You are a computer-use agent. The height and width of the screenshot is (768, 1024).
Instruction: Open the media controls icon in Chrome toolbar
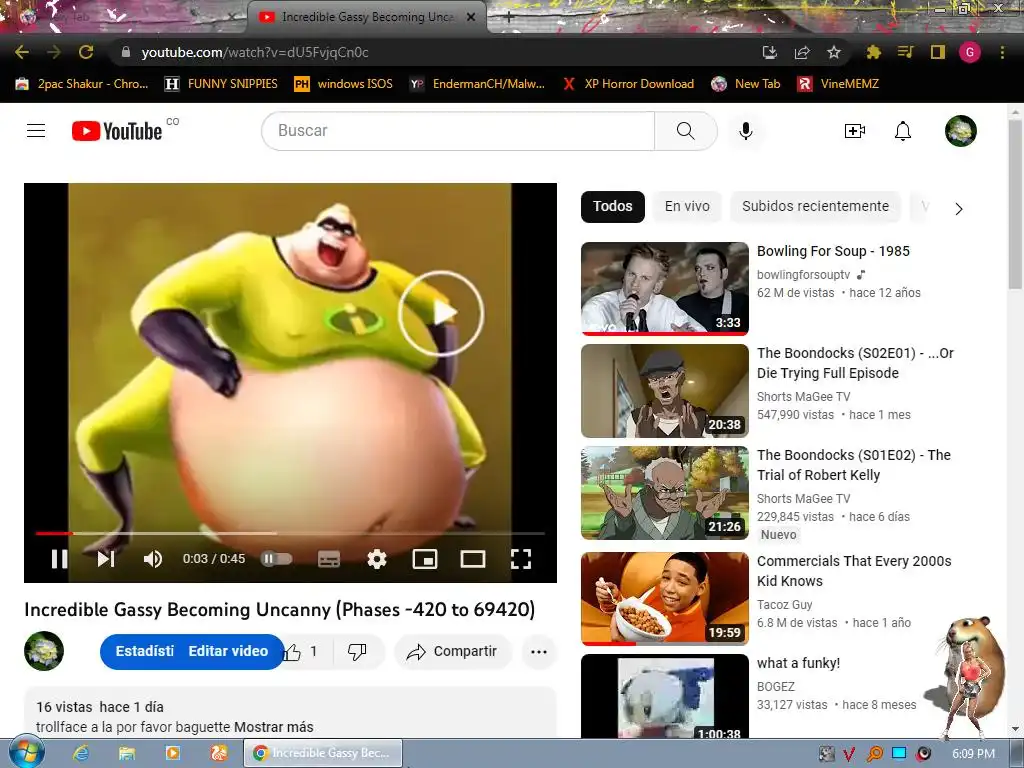click(905, 52)
